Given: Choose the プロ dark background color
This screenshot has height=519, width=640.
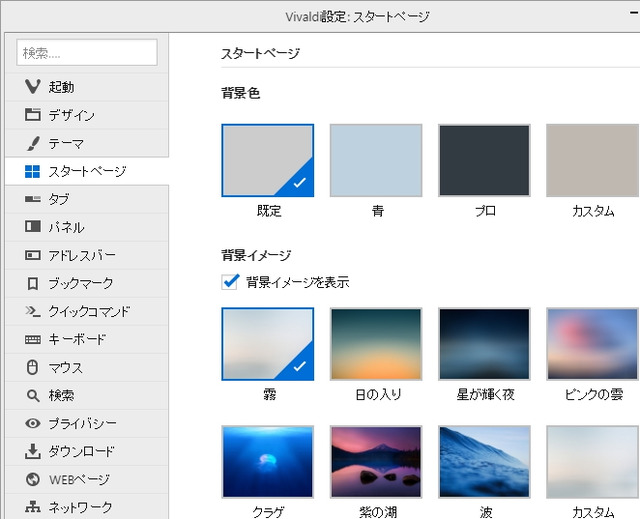Looking at the screenshot, I should pos(484,160).
